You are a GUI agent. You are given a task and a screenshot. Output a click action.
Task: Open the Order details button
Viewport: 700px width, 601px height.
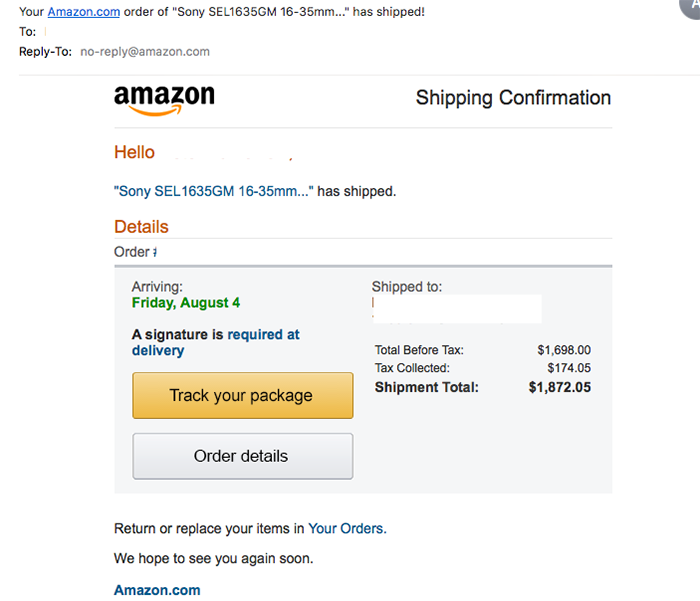(x=243, y=456)
